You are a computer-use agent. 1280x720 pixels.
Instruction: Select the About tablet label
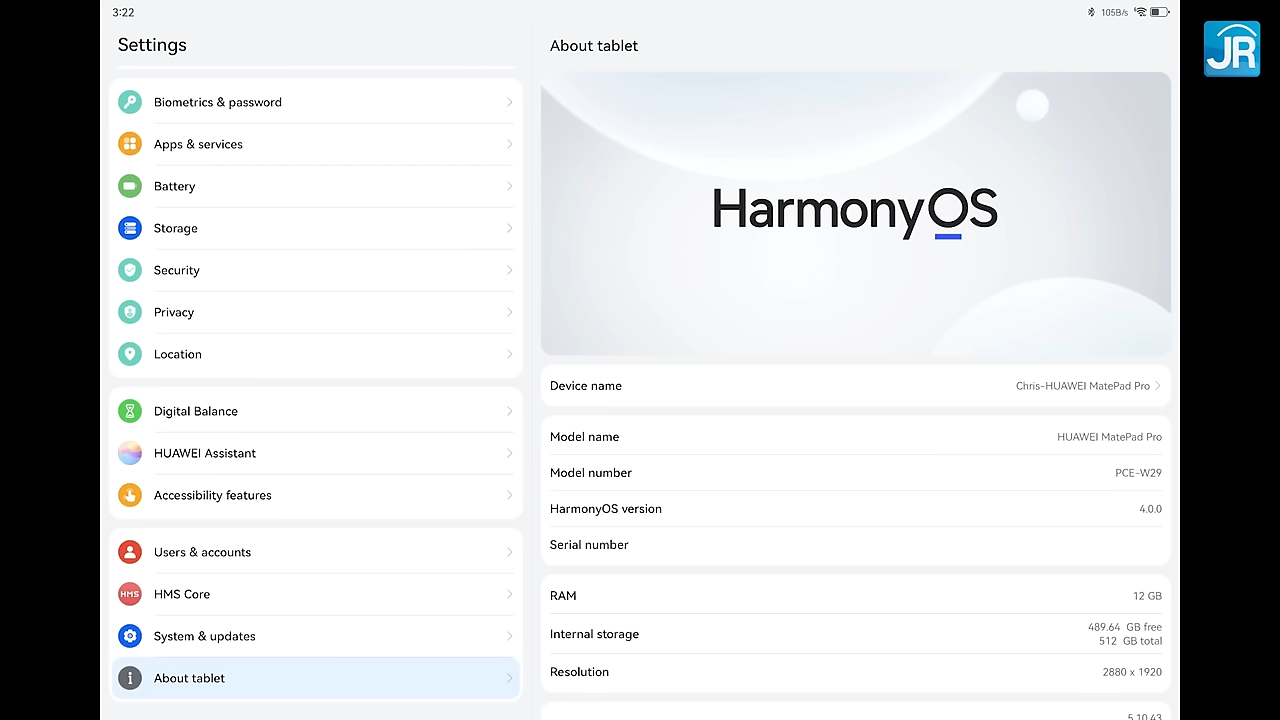pyautogui.click(x=189, y=678)
